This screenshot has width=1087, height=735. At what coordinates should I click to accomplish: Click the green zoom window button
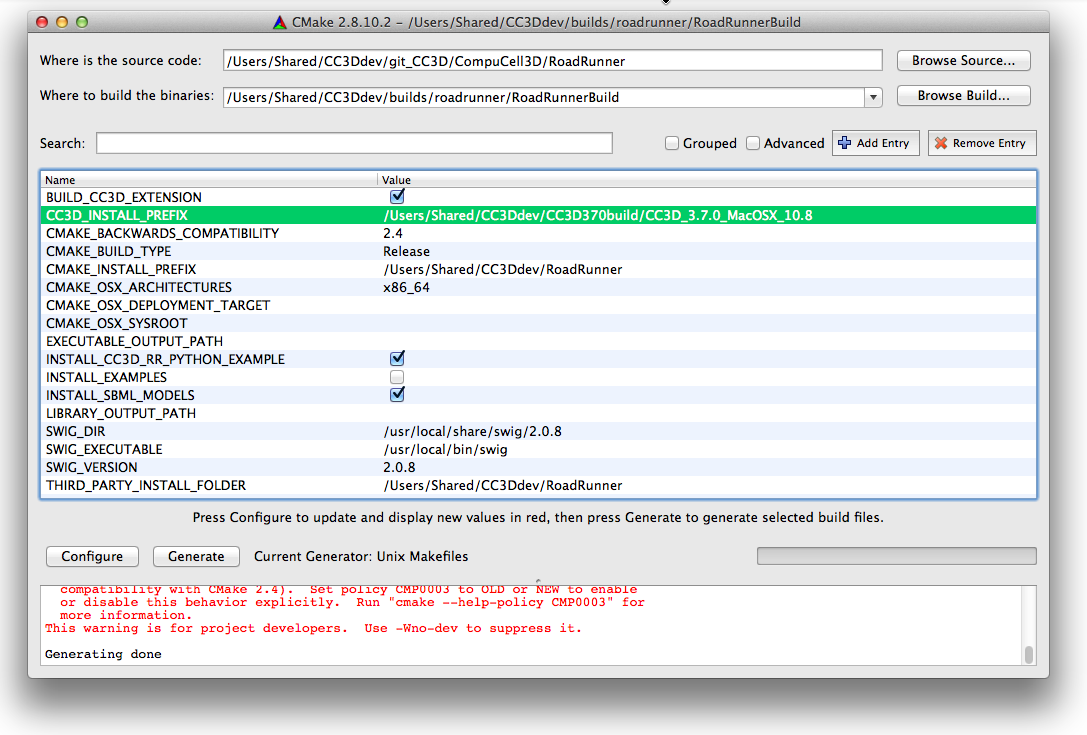82,22
